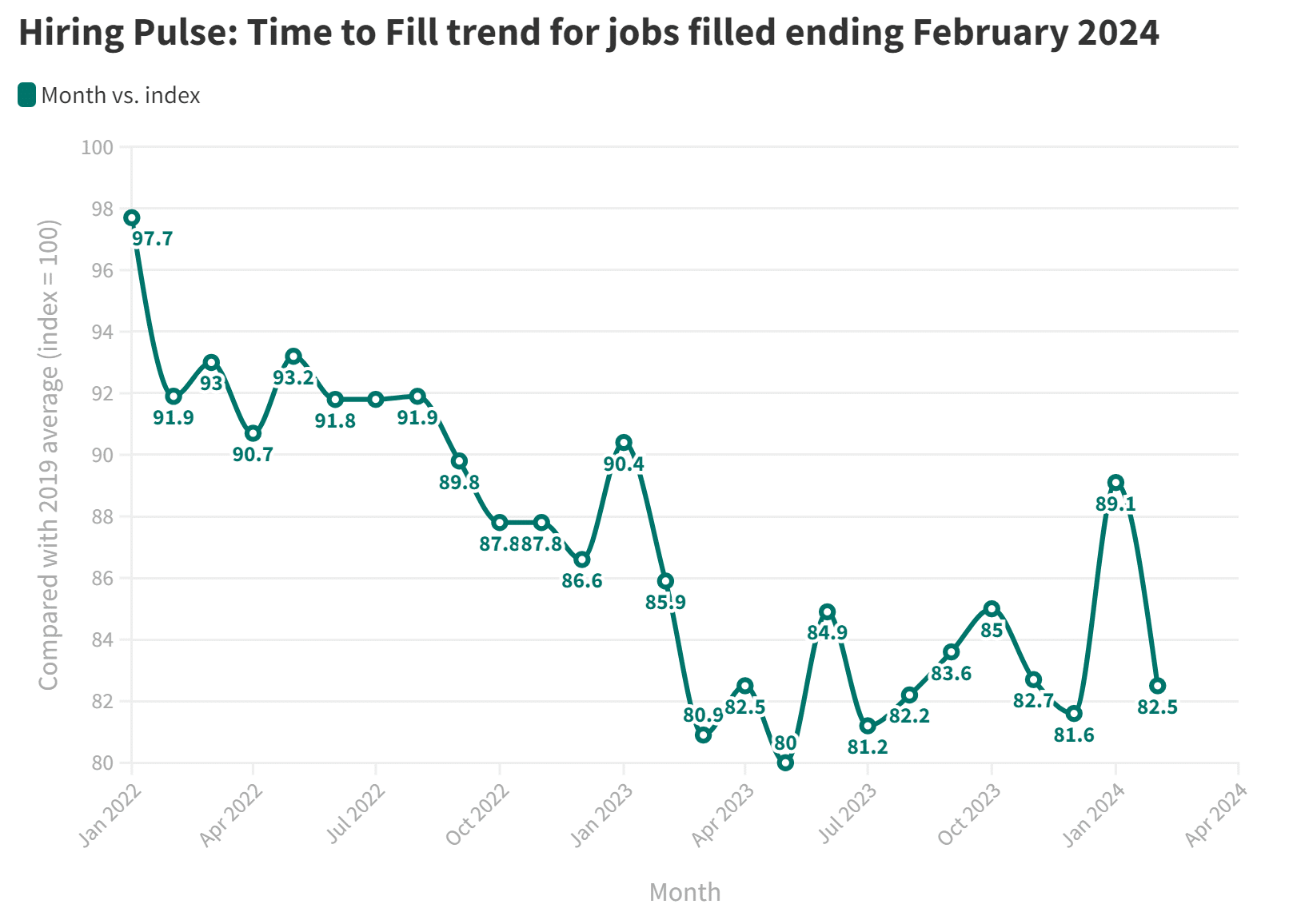Select the January 2024 peak at 89.1
1289x924 pixels.
pos(1115,483)
